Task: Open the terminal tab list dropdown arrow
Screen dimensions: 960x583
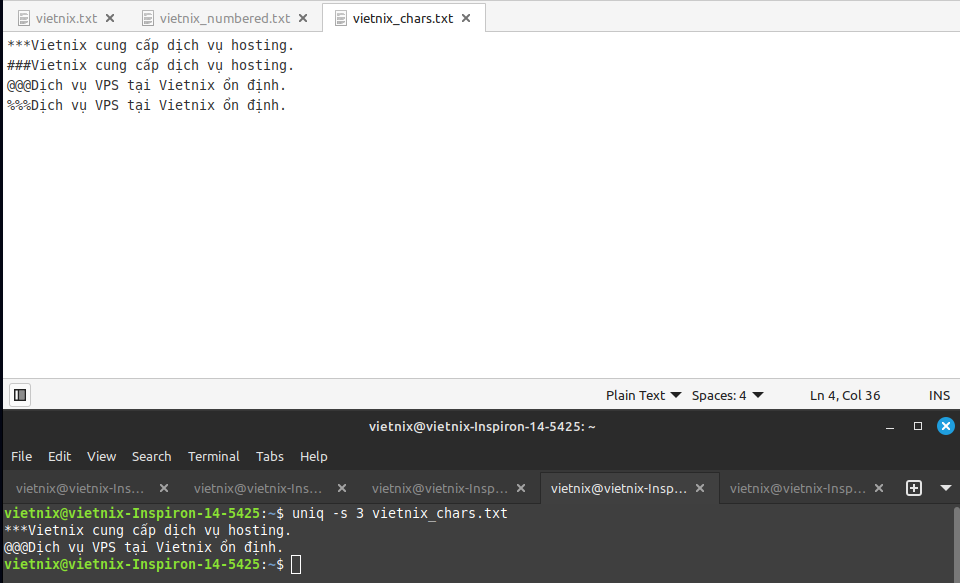Action: (946, 488)
